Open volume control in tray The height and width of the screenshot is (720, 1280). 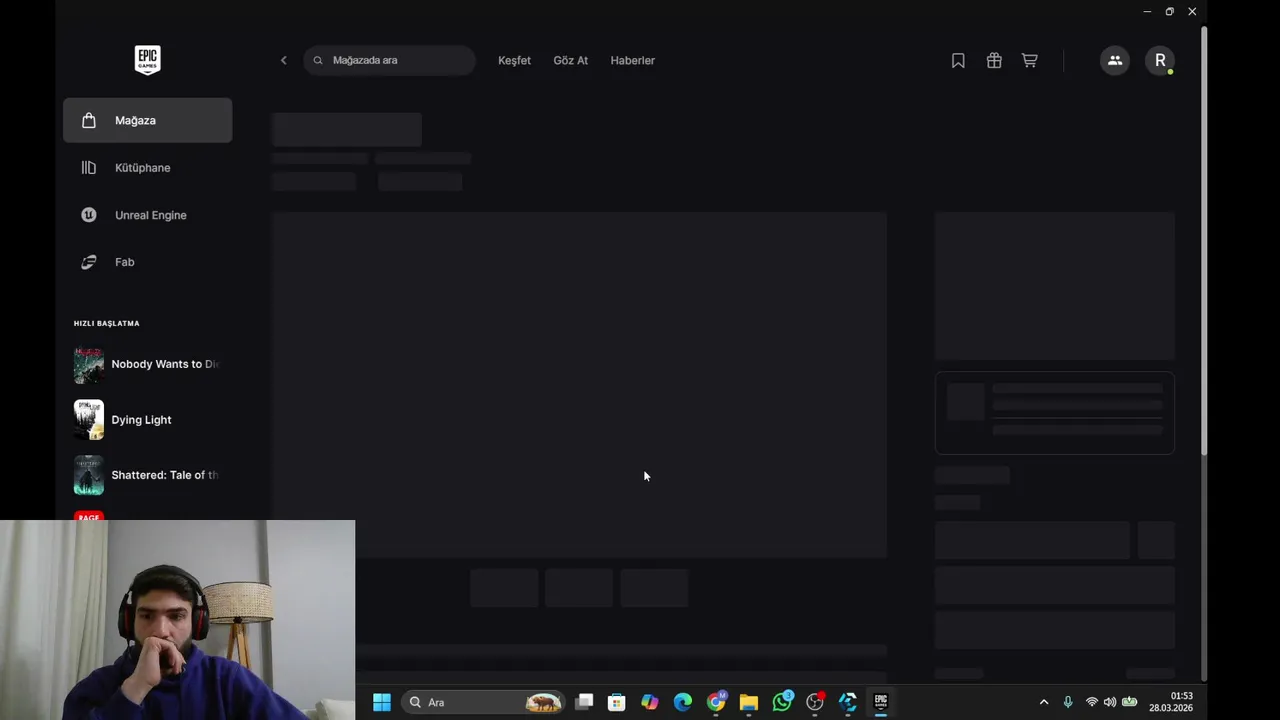coord(1110,702)
